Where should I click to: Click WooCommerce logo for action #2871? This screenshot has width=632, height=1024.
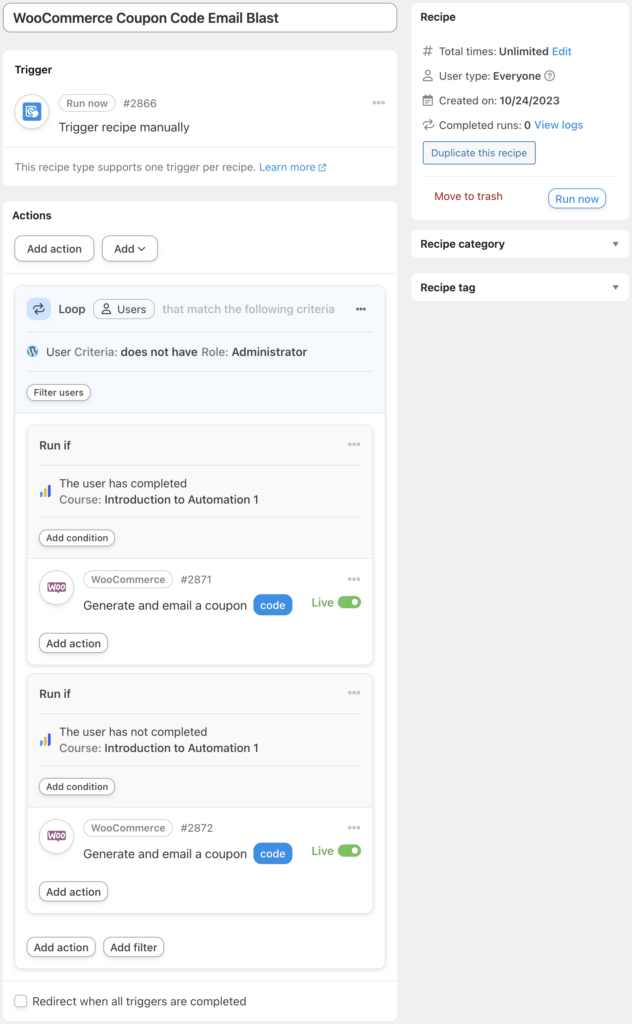57,587
